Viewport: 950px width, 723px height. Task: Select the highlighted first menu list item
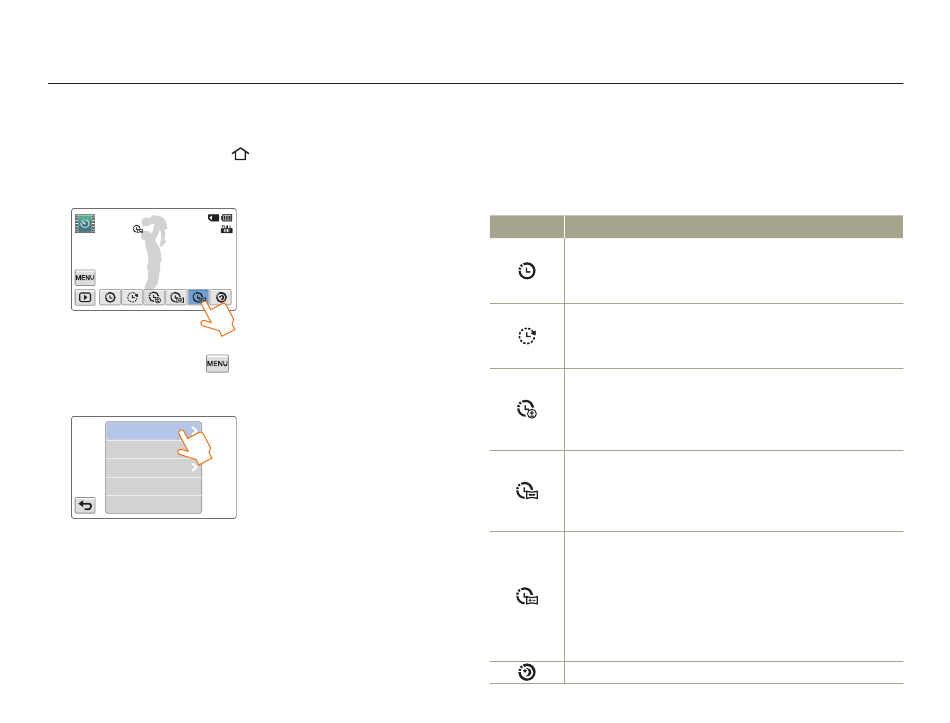pyautogui.click(x=153, y=431)
